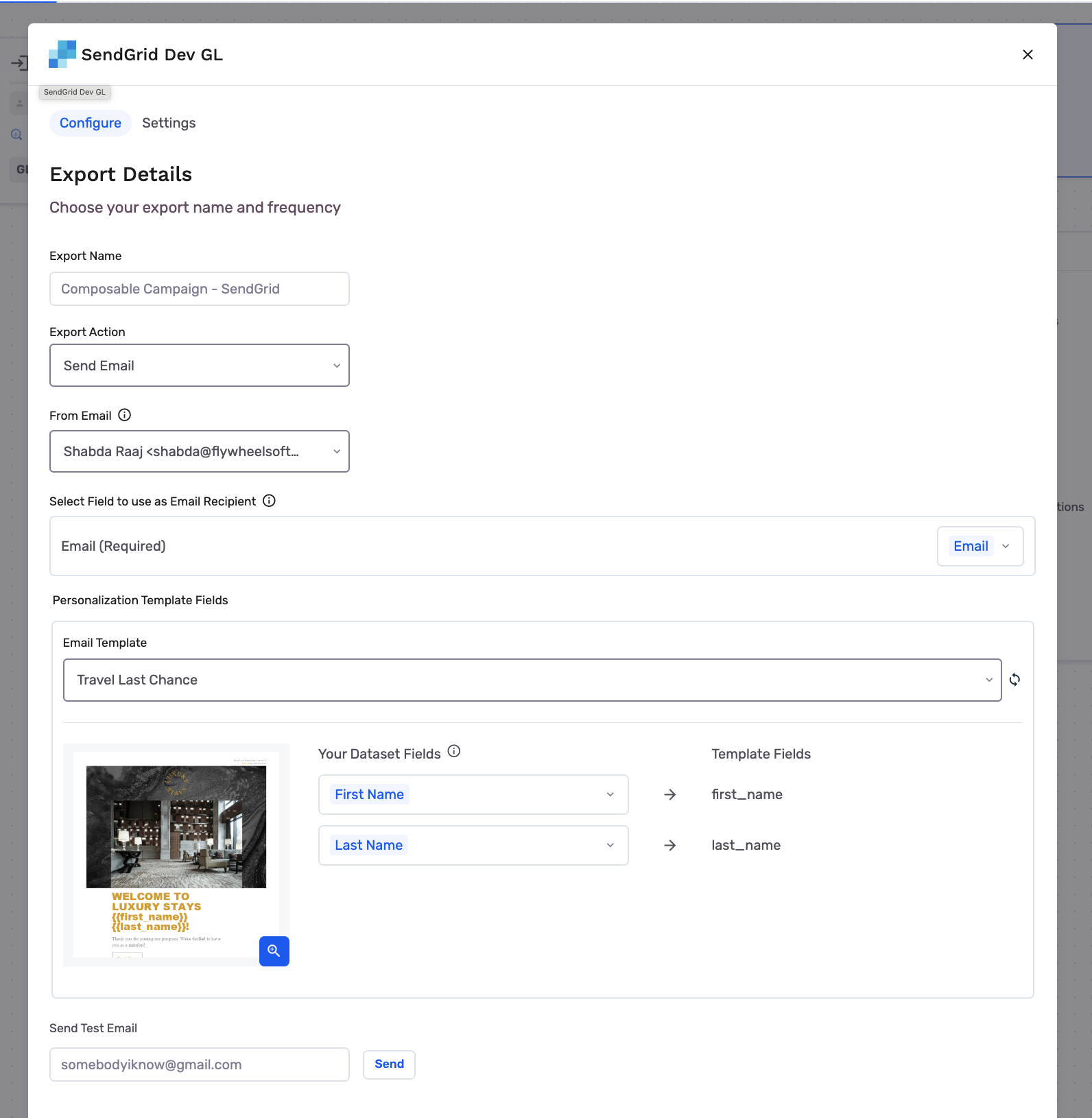Click the Send Test Email address field
This screenshot has height=1118, width=1092.
pos(200,1065)
